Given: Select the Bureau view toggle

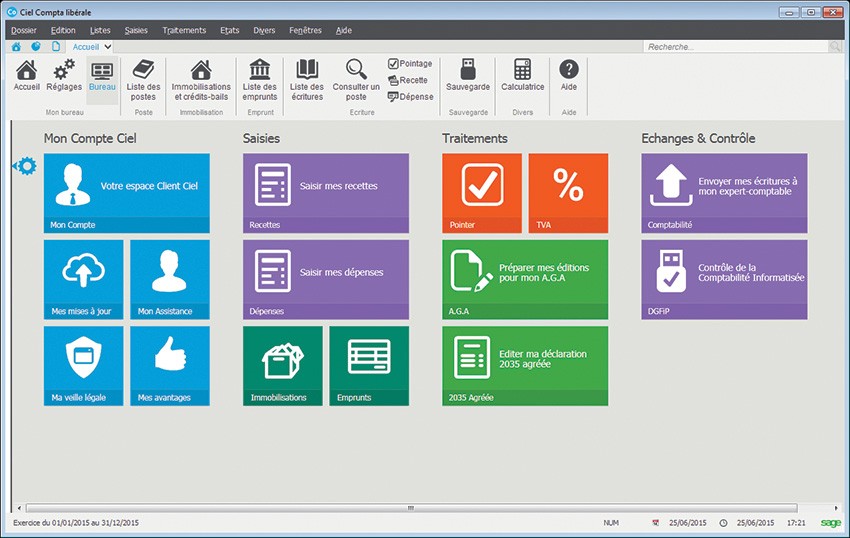Looking at the screenshot, I should point(102,75).
